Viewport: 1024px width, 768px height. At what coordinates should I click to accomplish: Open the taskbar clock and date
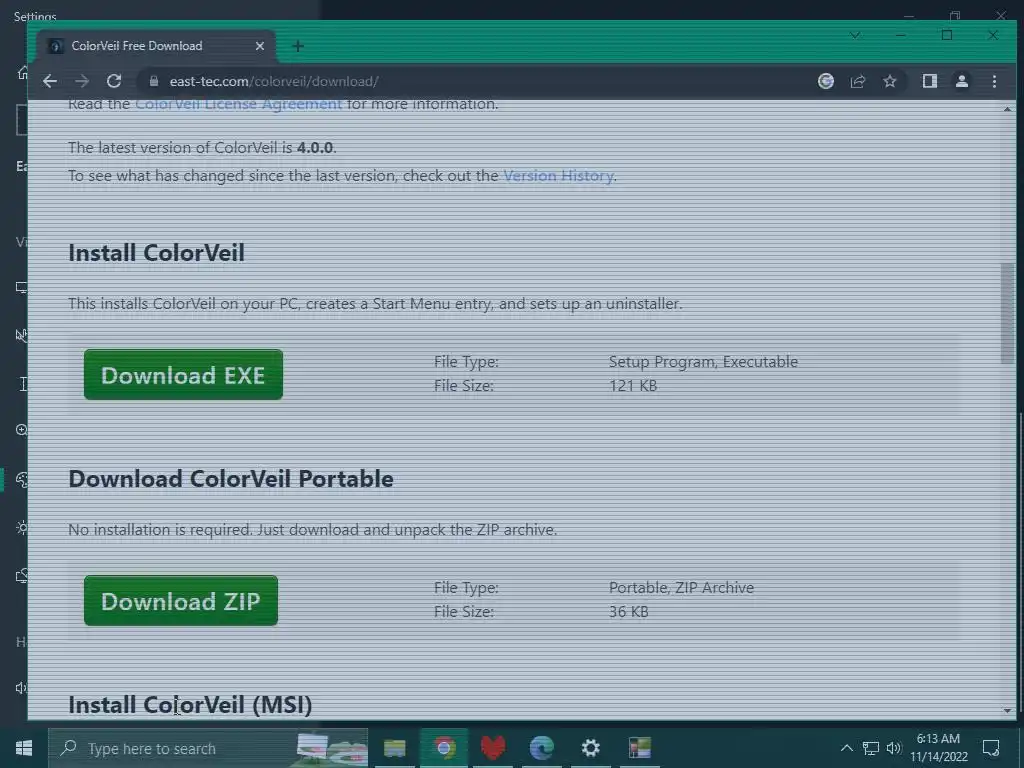tap(938, 748)
